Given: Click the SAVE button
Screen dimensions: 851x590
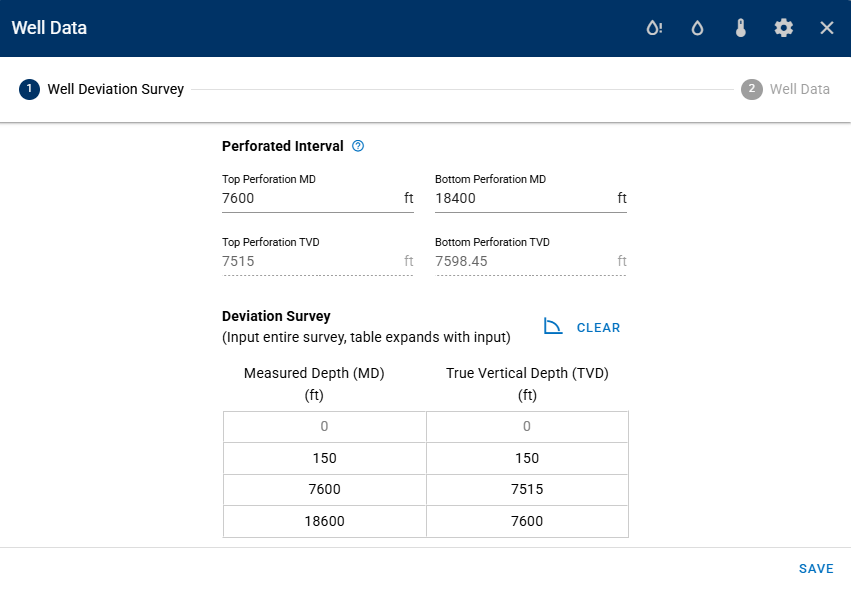Looking at the screenshot, I should coord(816,569).
